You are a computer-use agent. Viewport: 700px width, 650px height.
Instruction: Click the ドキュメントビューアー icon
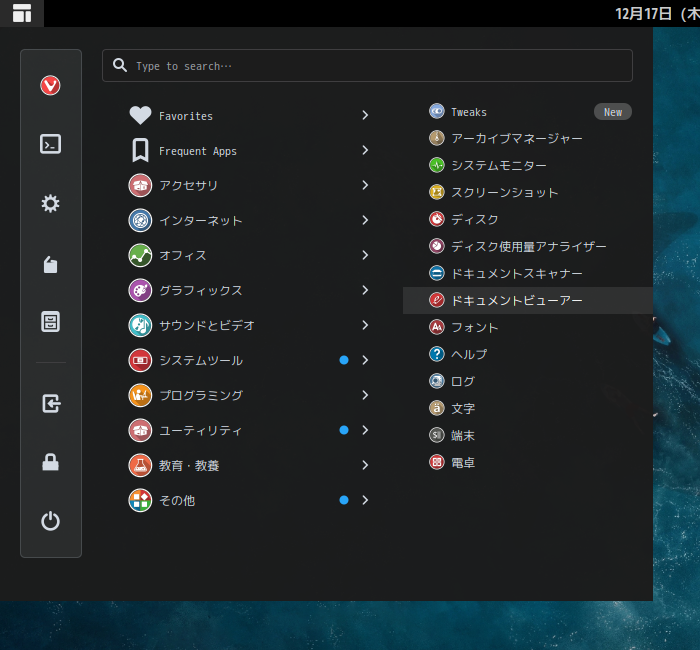[437, 300]
